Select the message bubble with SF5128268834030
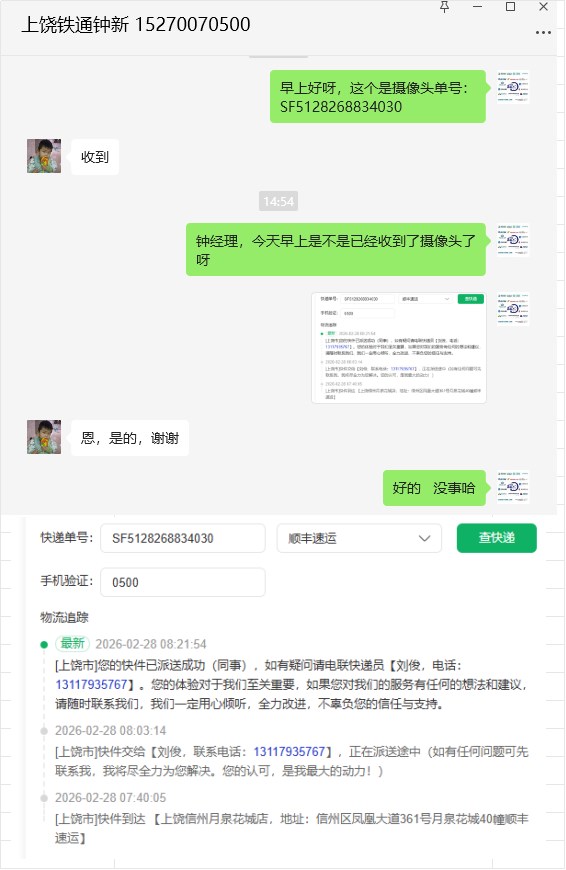The height and width of the screenshot is (870, 566). click(x=378, y=97)
